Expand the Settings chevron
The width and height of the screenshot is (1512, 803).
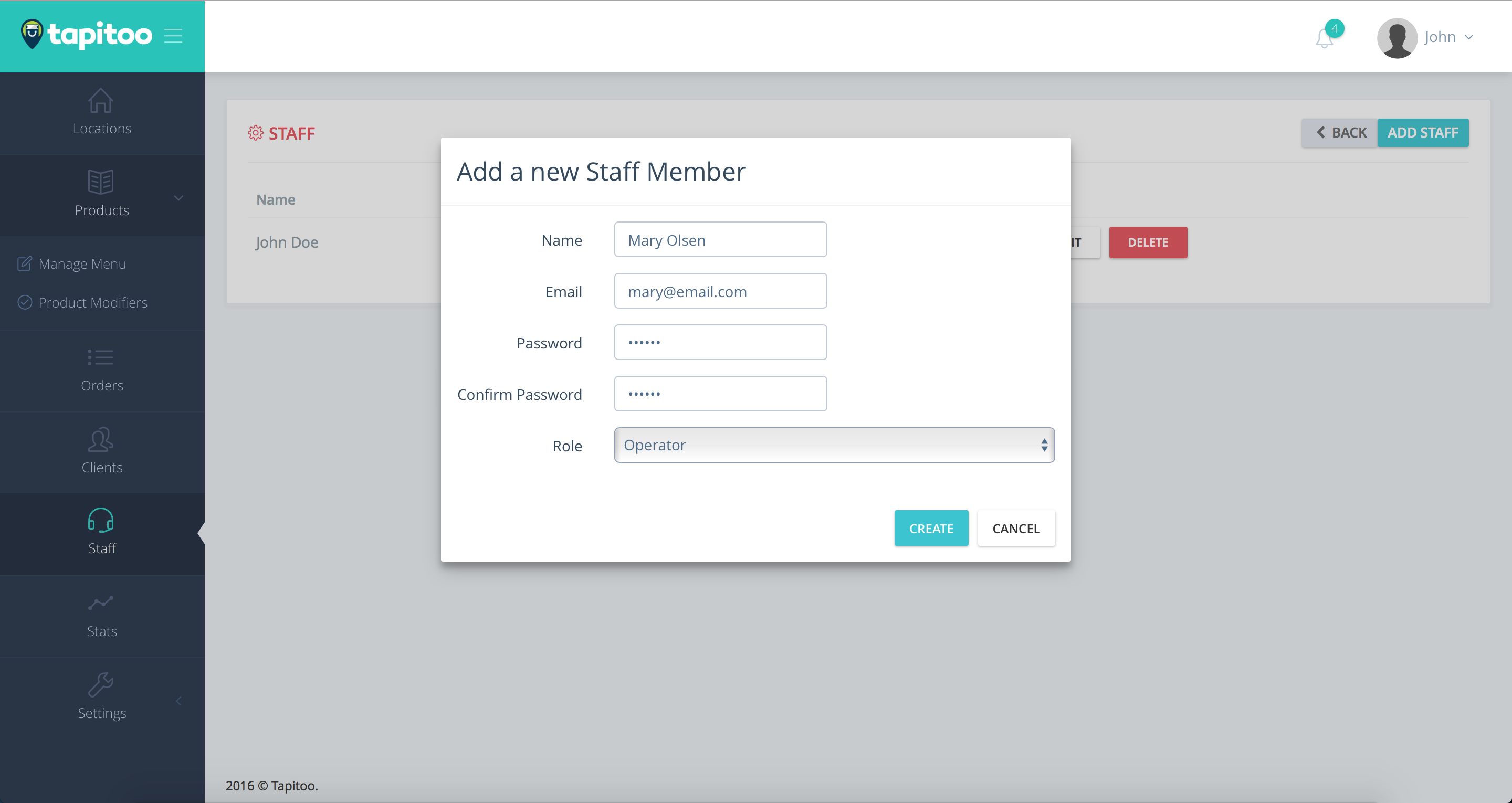178,701
